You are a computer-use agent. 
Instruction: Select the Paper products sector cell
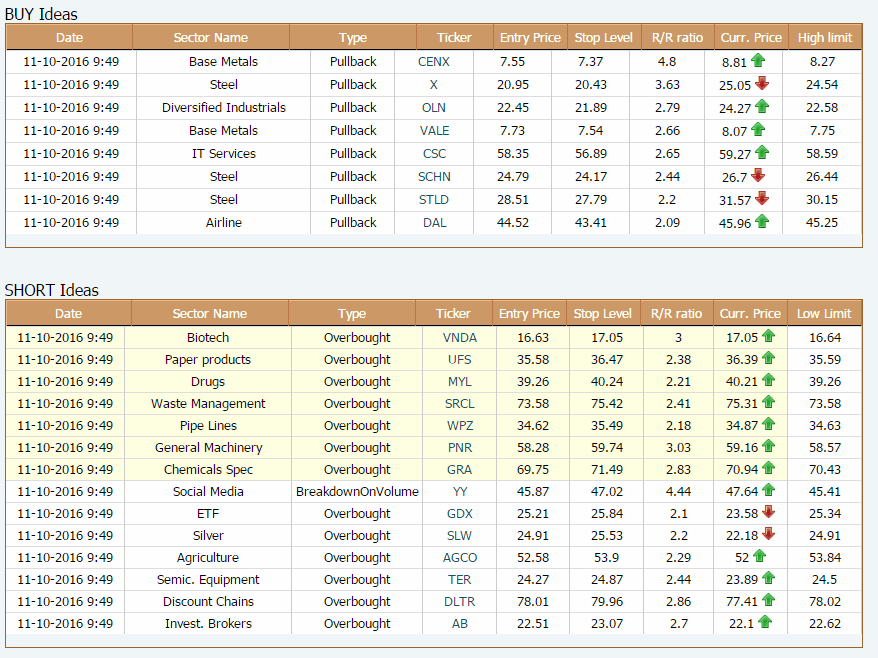tap(208, 360)
